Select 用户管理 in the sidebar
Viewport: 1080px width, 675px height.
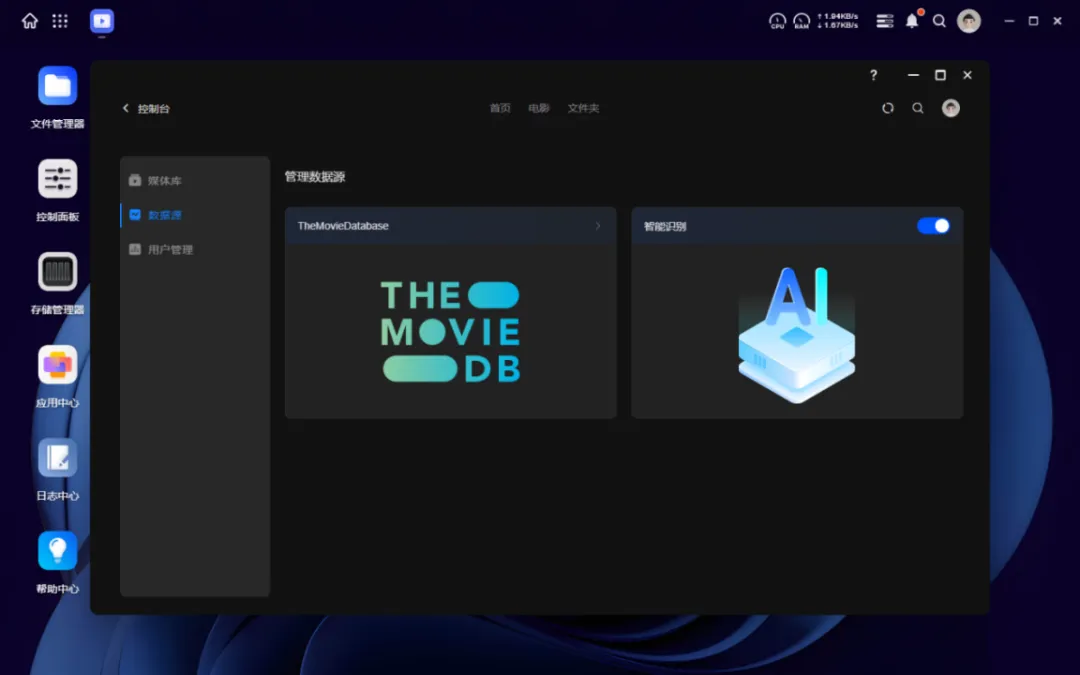[x=170, y=250]
